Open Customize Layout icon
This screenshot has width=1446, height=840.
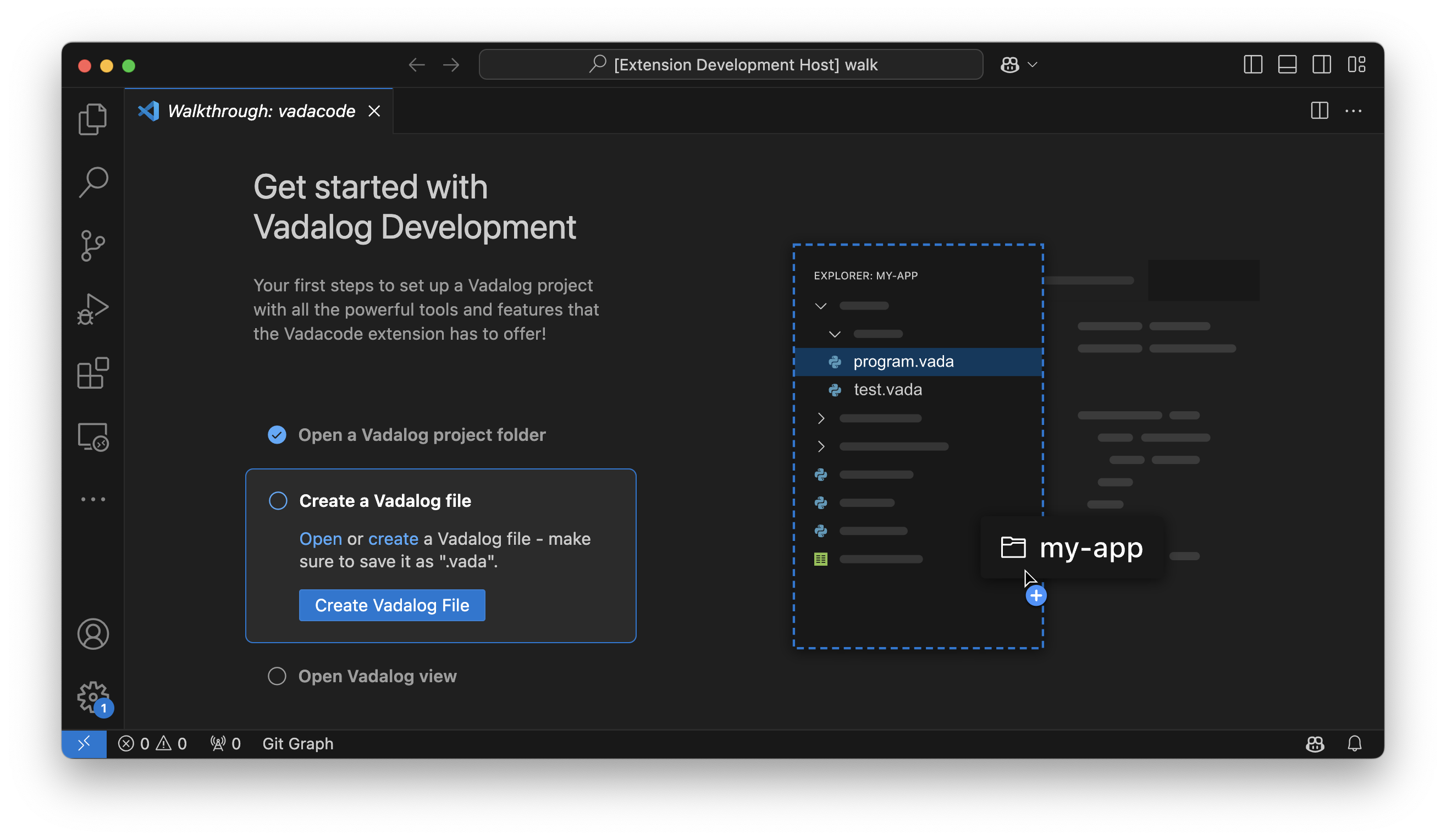pos(1357,64)
